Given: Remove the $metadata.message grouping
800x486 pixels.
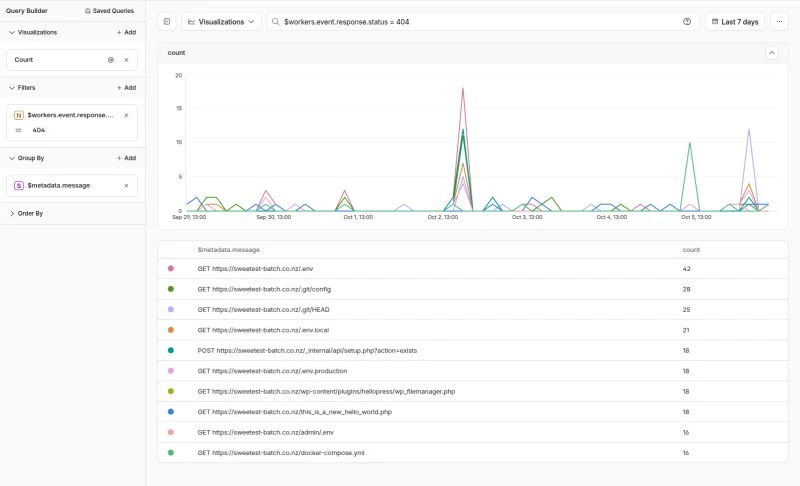Looking at the screenshot, I should (x=126, y=186).
